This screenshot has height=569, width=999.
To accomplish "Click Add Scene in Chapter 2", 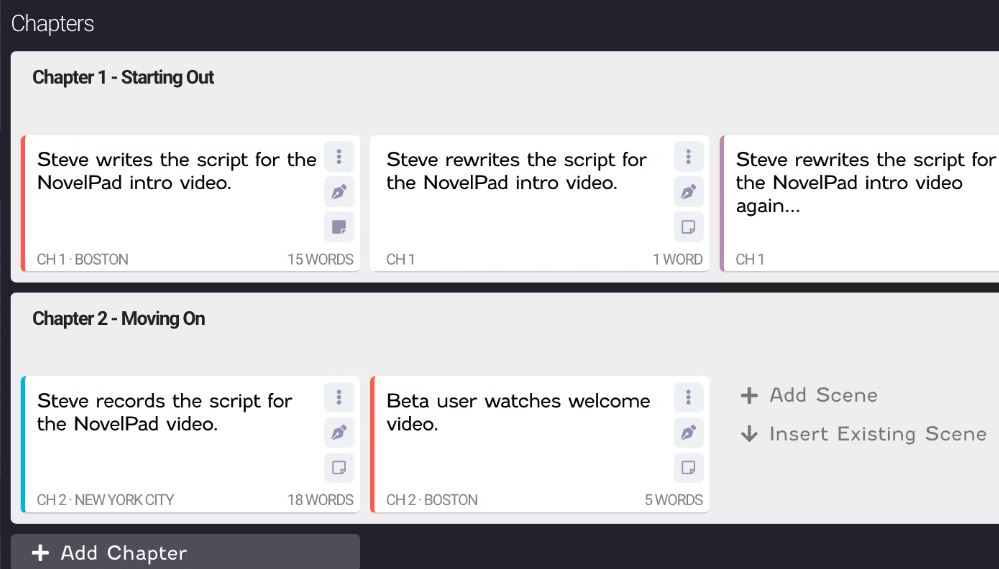I will 809,395.
